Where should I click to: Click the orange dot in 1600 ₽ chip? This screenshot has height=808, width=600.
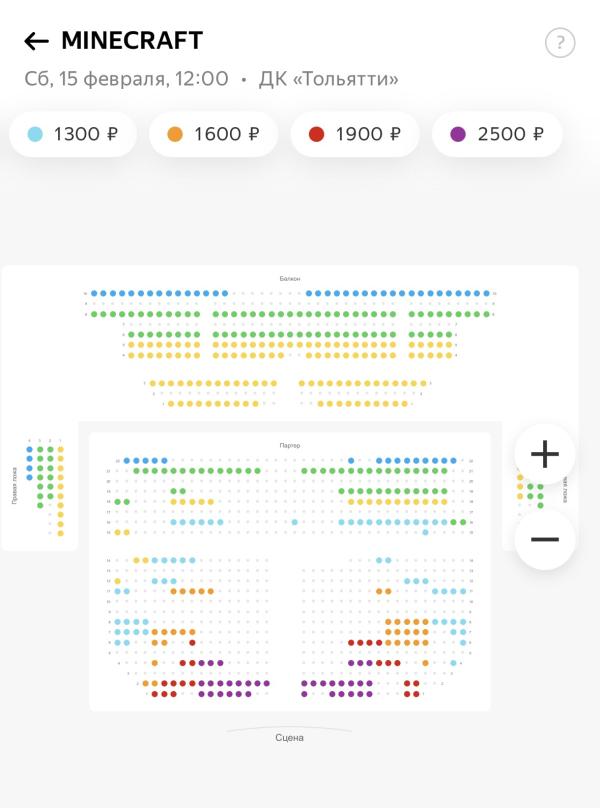point(175,134)
